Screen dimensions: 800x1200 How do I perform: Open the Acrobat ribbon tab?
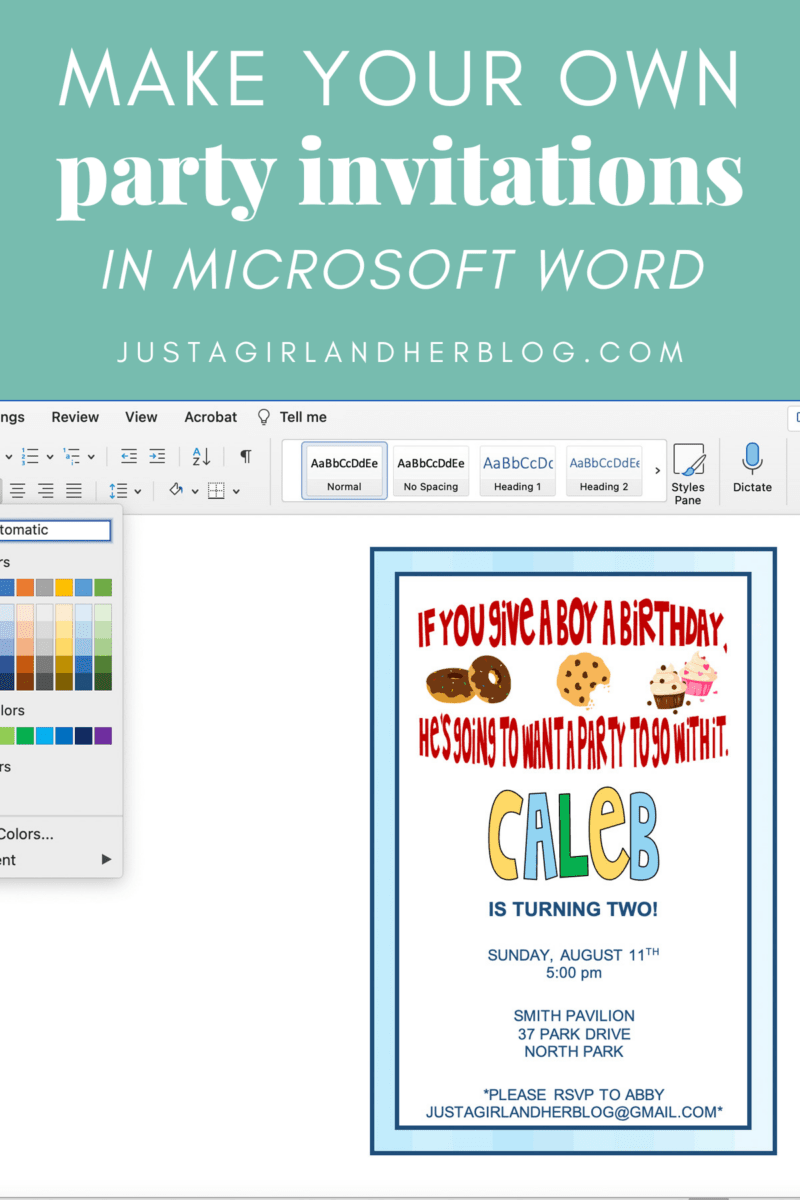(x=210, y=417)
